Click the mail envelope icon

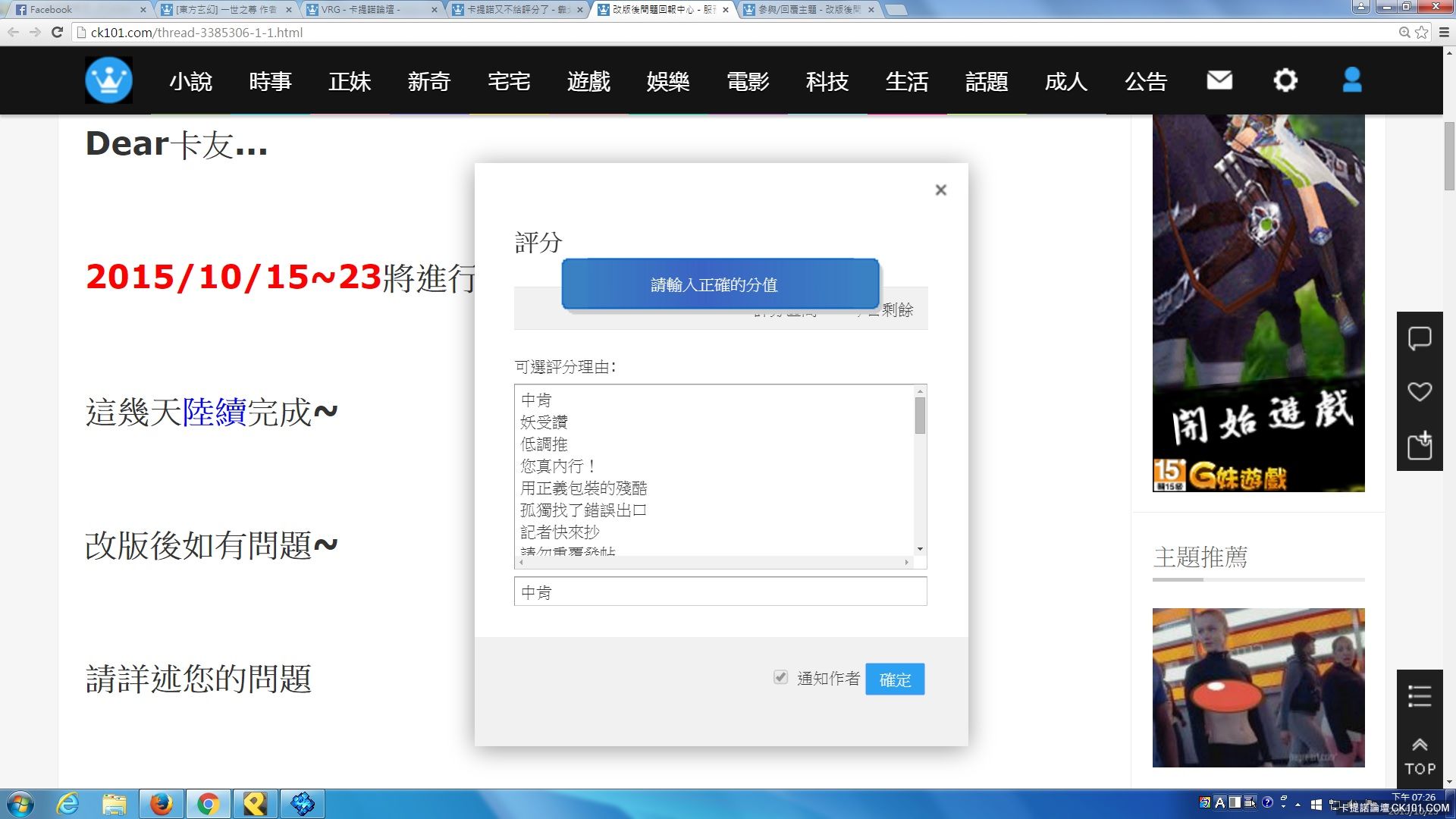[1218, 80]
